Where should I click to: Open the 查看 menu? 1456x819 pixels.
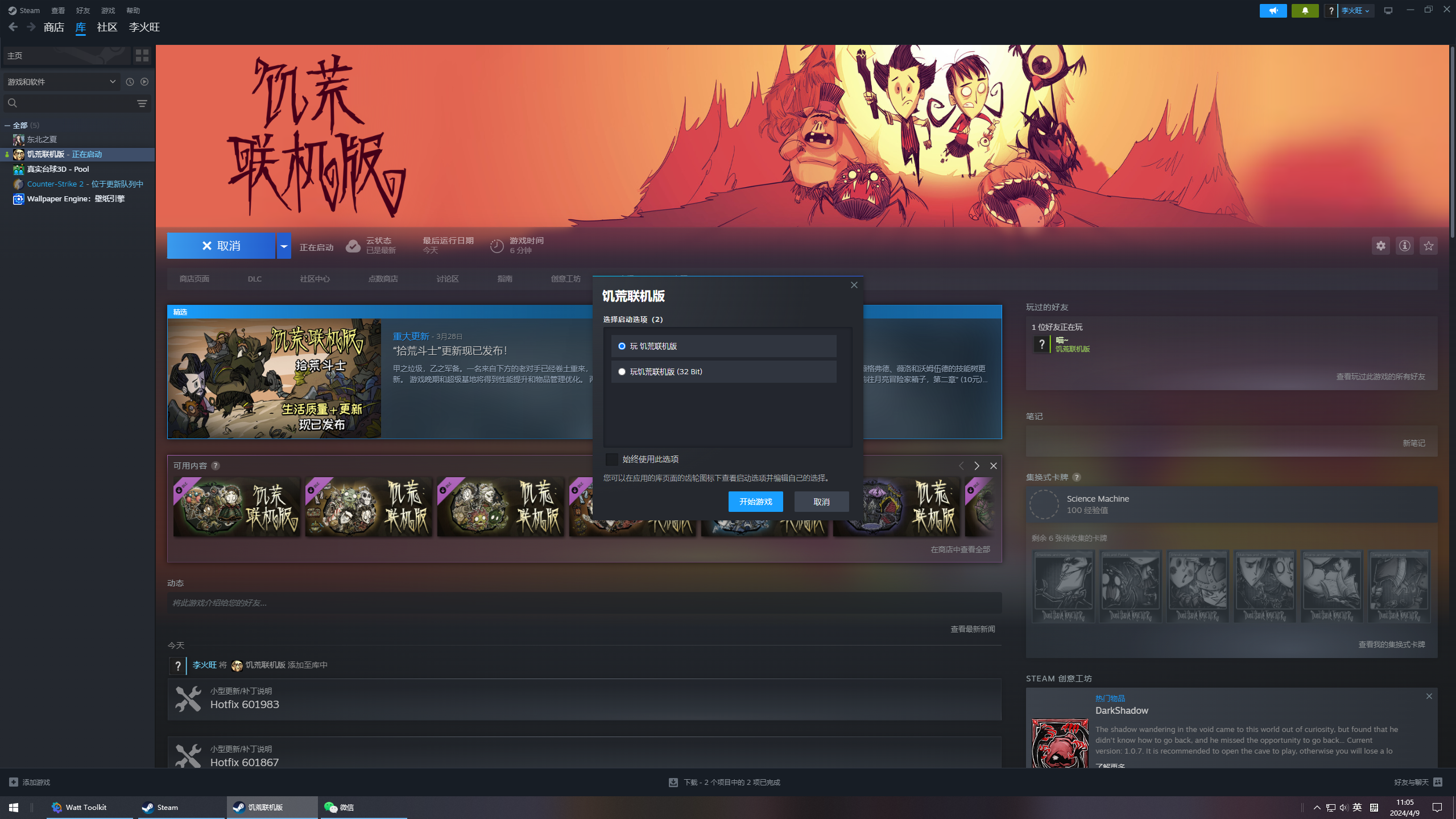tap(58, 11)
